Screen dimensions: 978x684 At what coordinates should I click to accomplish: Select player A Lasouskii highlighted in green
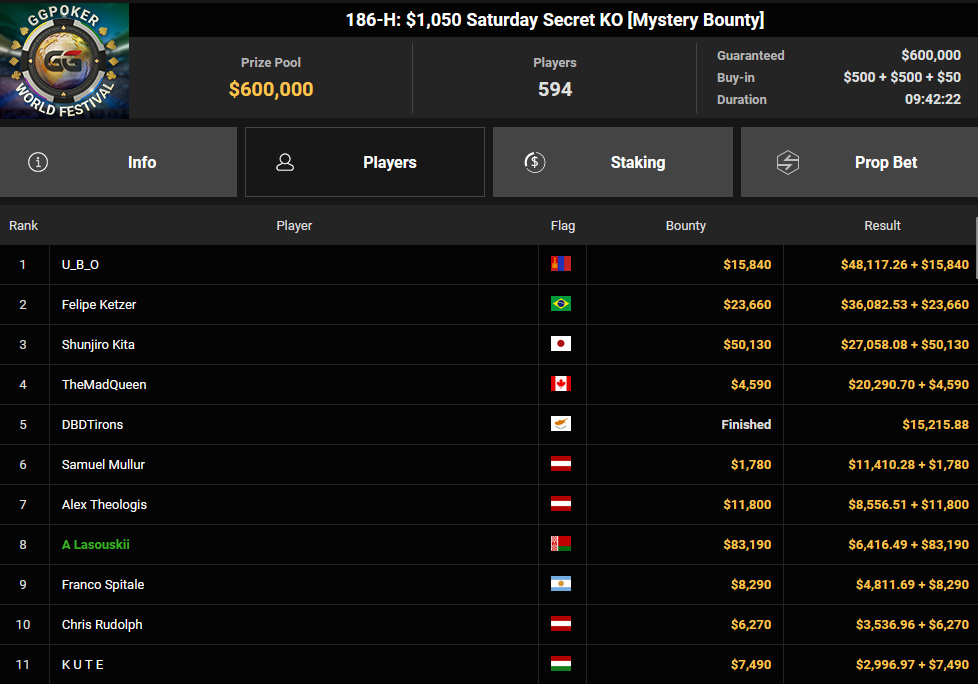(96, 545)
